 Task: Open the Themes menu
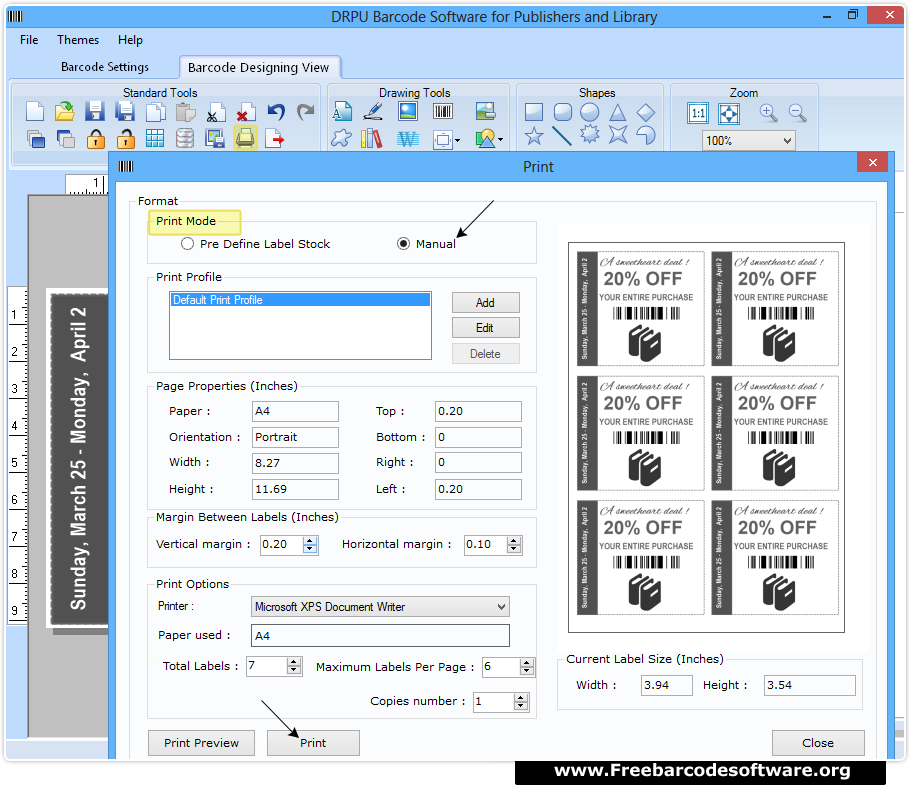pyautogui.click(x=78, y=39)
